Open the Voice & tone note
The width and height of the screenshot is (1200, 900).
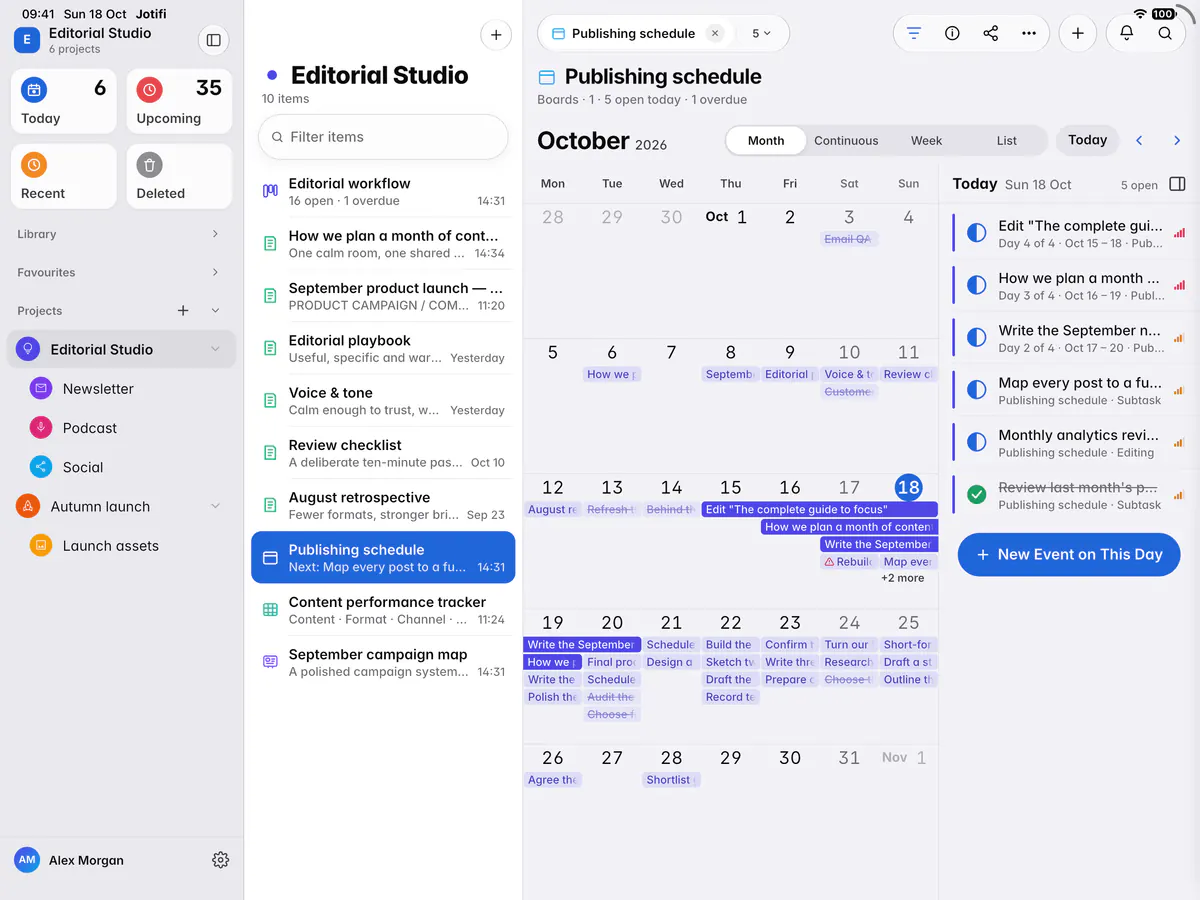[x=383, y=401]
